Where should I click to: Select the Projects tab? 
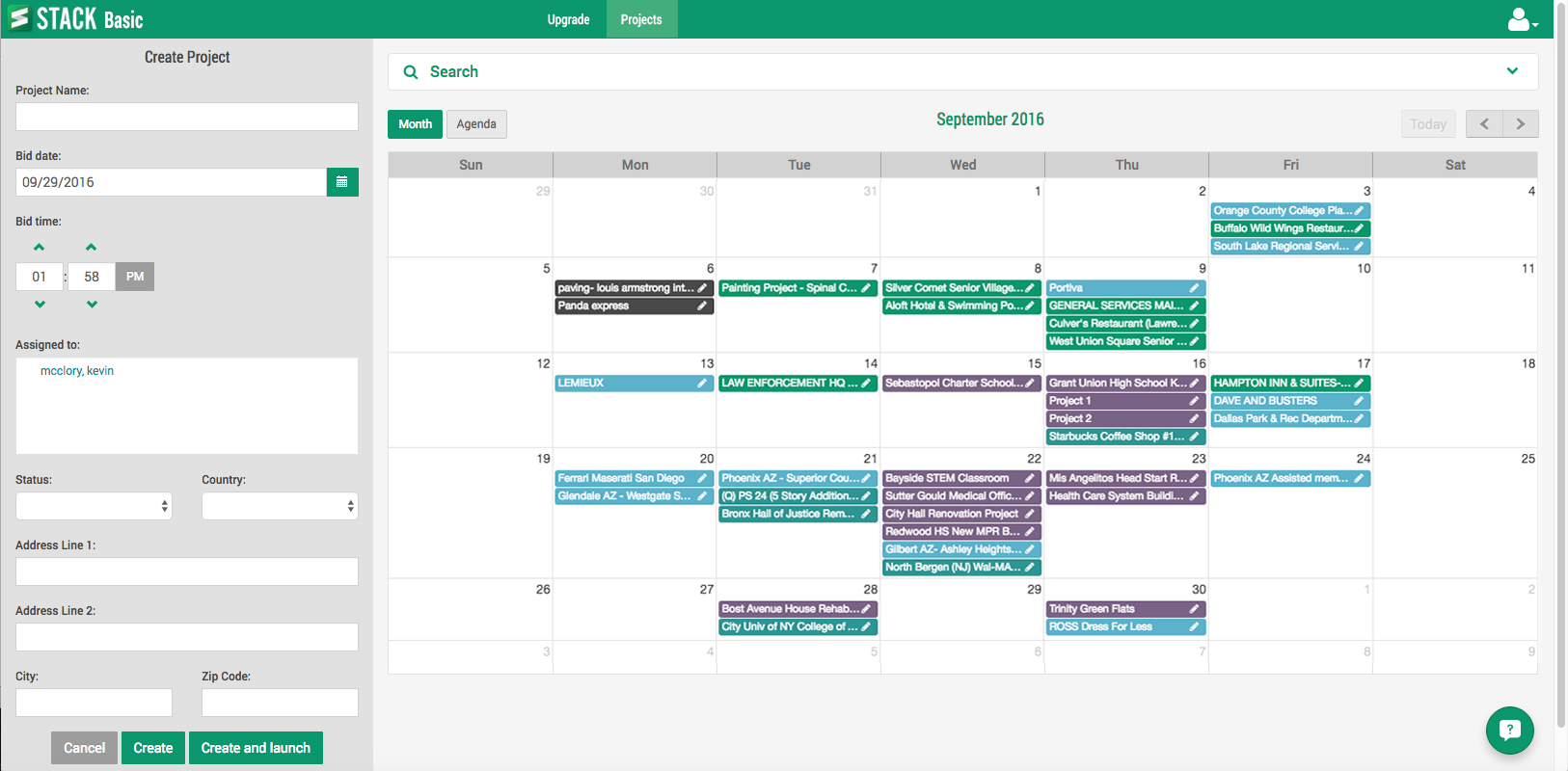coord(641,19)
